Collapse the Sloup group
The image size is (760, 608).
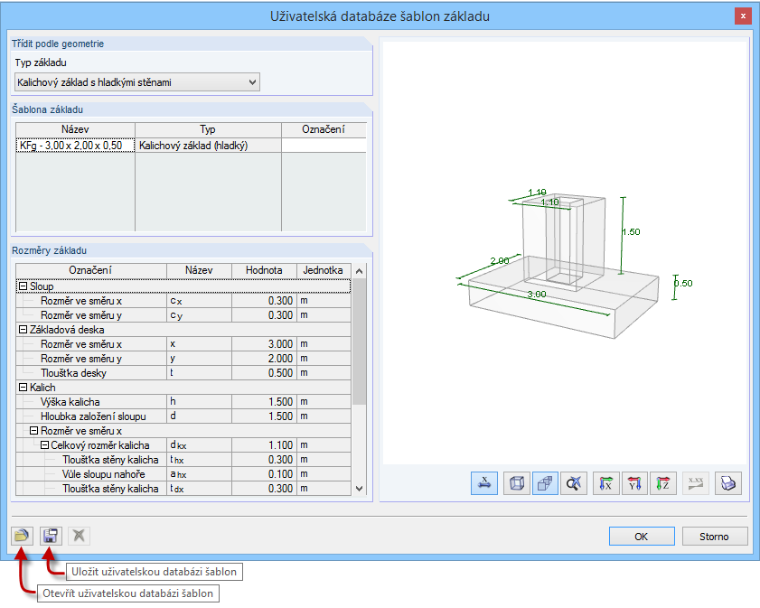tap(23, 286)
